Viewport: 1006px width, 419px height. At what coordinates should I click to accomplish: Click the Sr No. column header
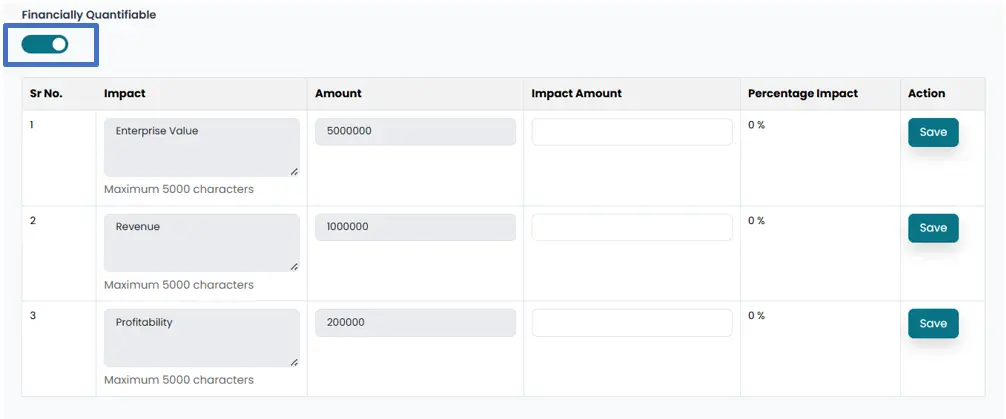(46, 94)
